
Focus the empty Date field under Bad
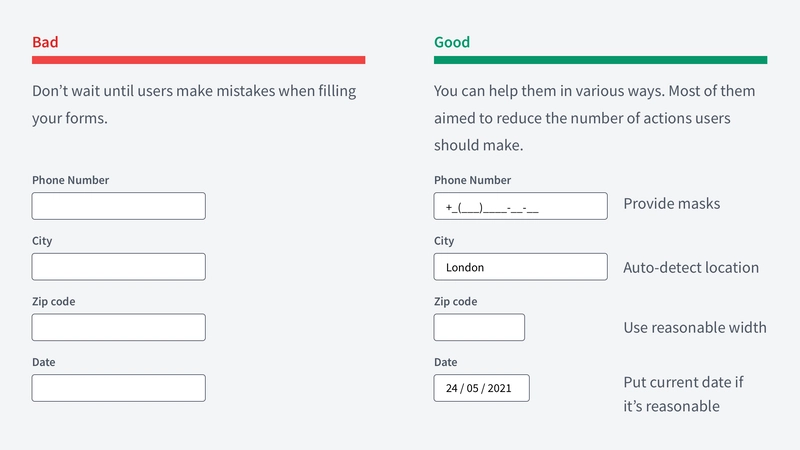(118, 388)
